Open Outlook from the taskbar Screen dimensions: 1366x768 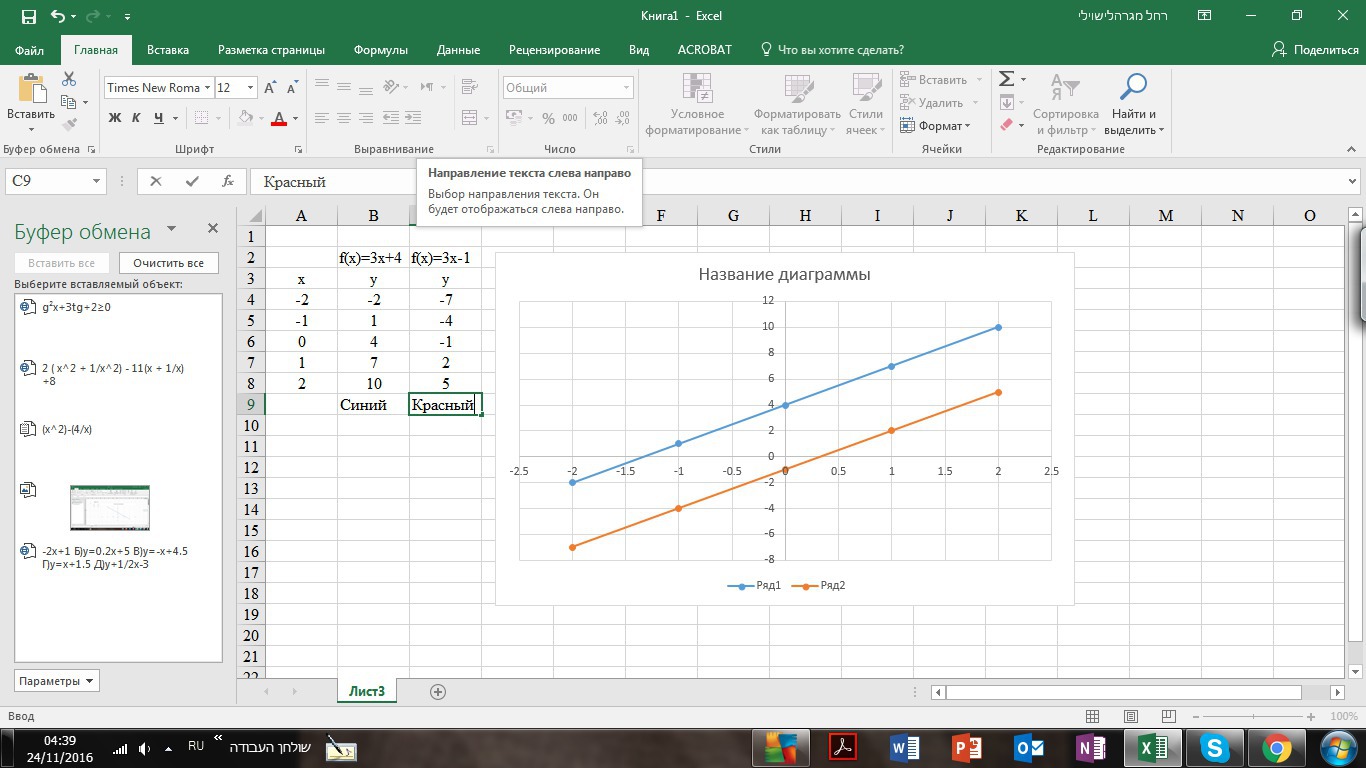(1028, 747)
